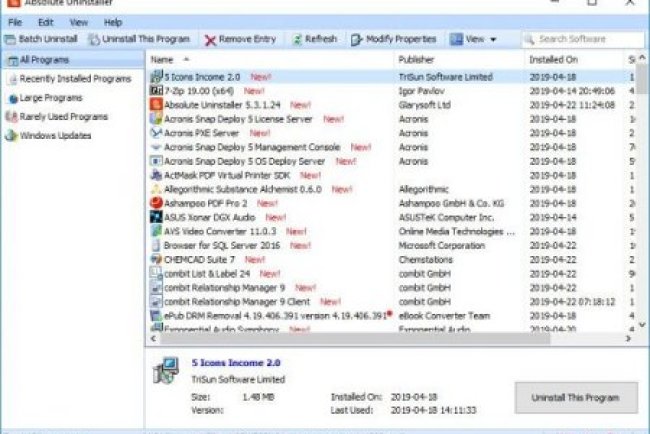Open the File menu
The image size is (650, 434).
(15, 22)
